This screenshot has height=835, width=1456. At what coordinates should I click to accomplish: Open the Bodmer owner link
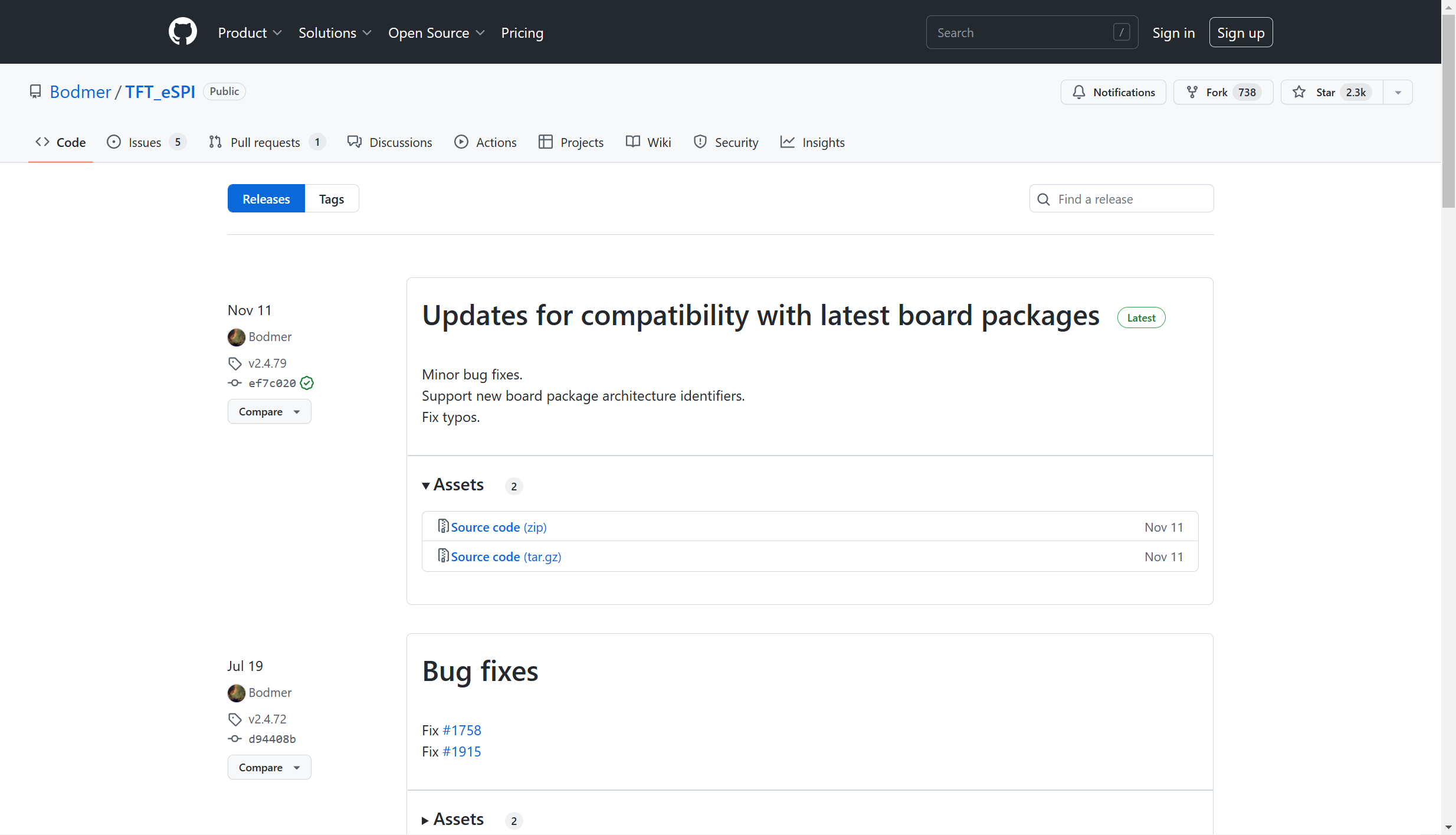(80, 92)
